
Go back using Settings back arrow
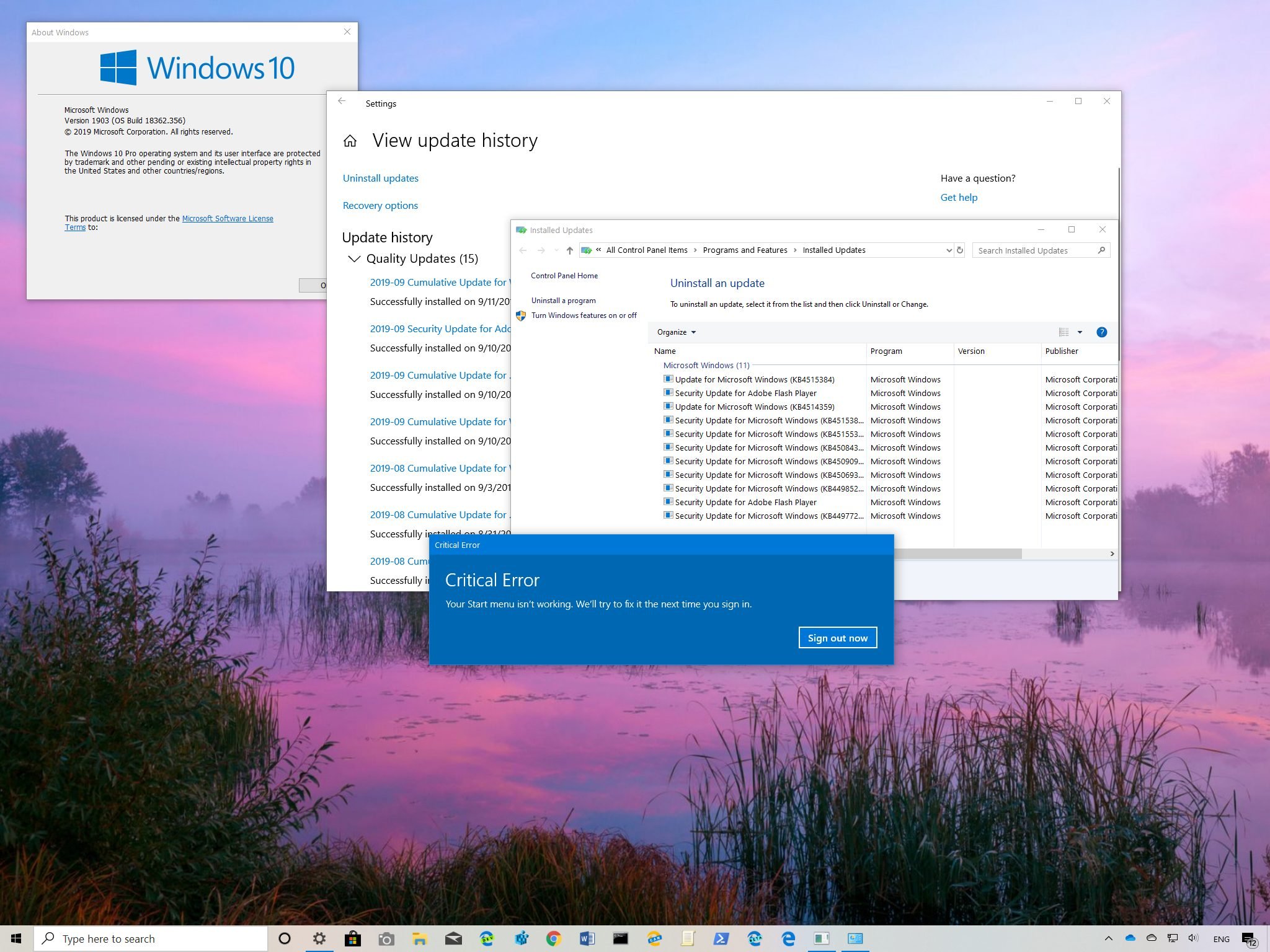(342, 102)
